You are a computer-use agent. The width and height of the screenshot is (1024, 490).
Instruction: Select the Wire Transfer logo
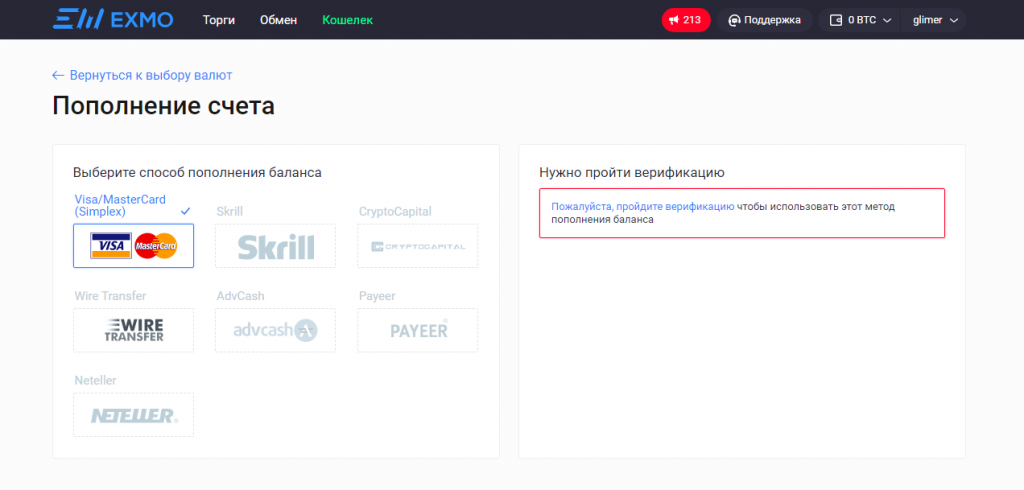coord(133,330)
